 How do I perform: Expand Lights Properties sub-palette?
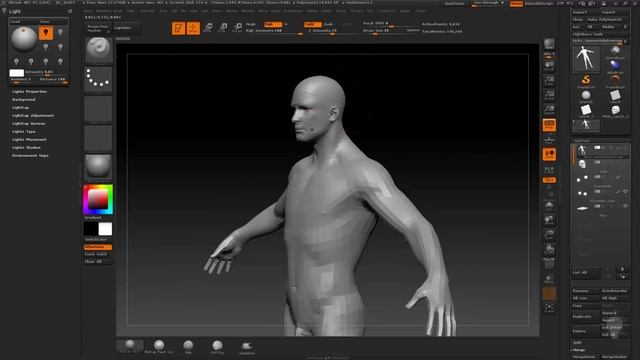pos(29,91)
